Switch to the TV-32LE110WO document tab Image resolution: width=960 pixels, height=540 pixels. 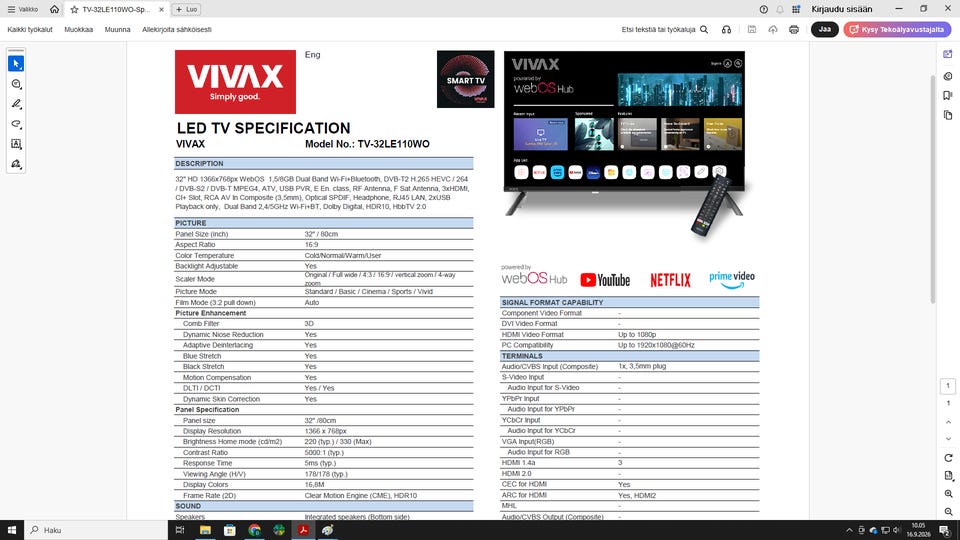116,10
